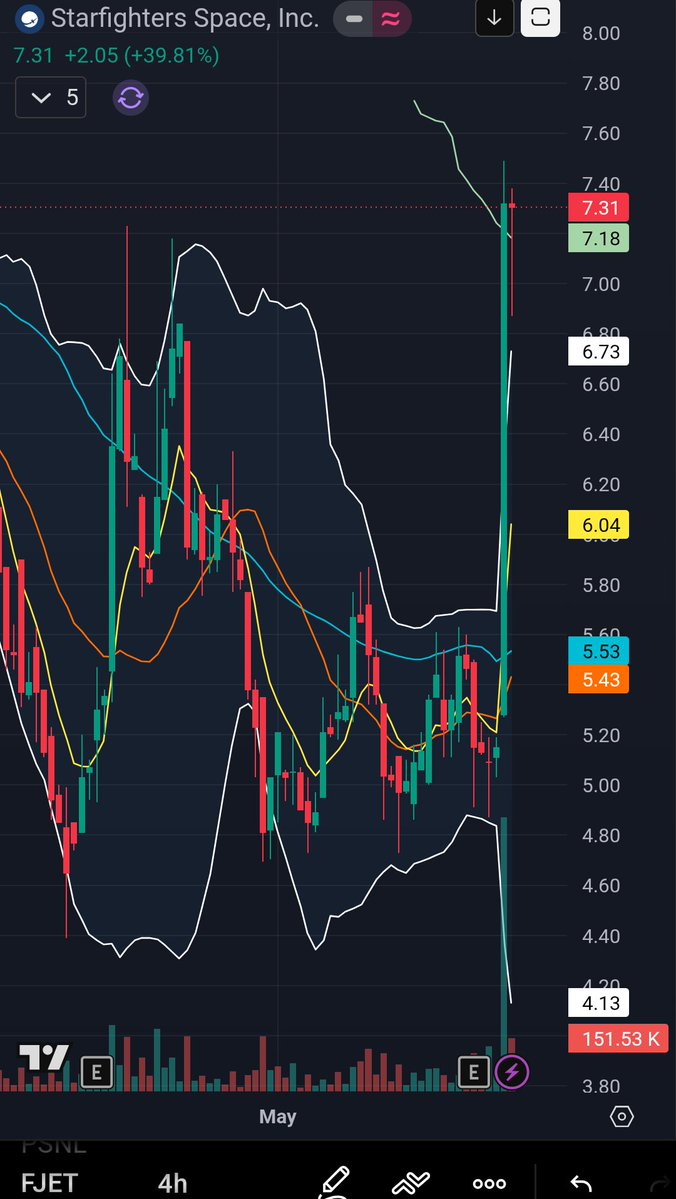The image size is (676, 1199).
Task: Change the 4h timeframe interval
Action: 172,1184
